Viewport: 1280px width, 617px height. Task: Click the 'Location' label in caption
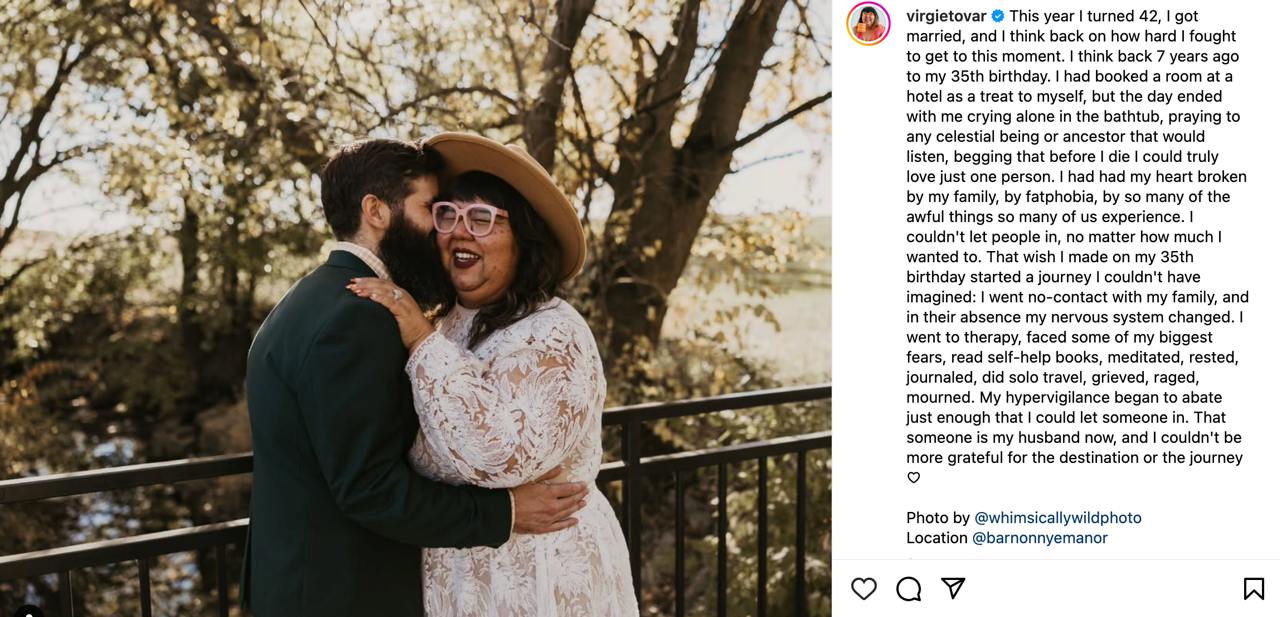(937, 538)
